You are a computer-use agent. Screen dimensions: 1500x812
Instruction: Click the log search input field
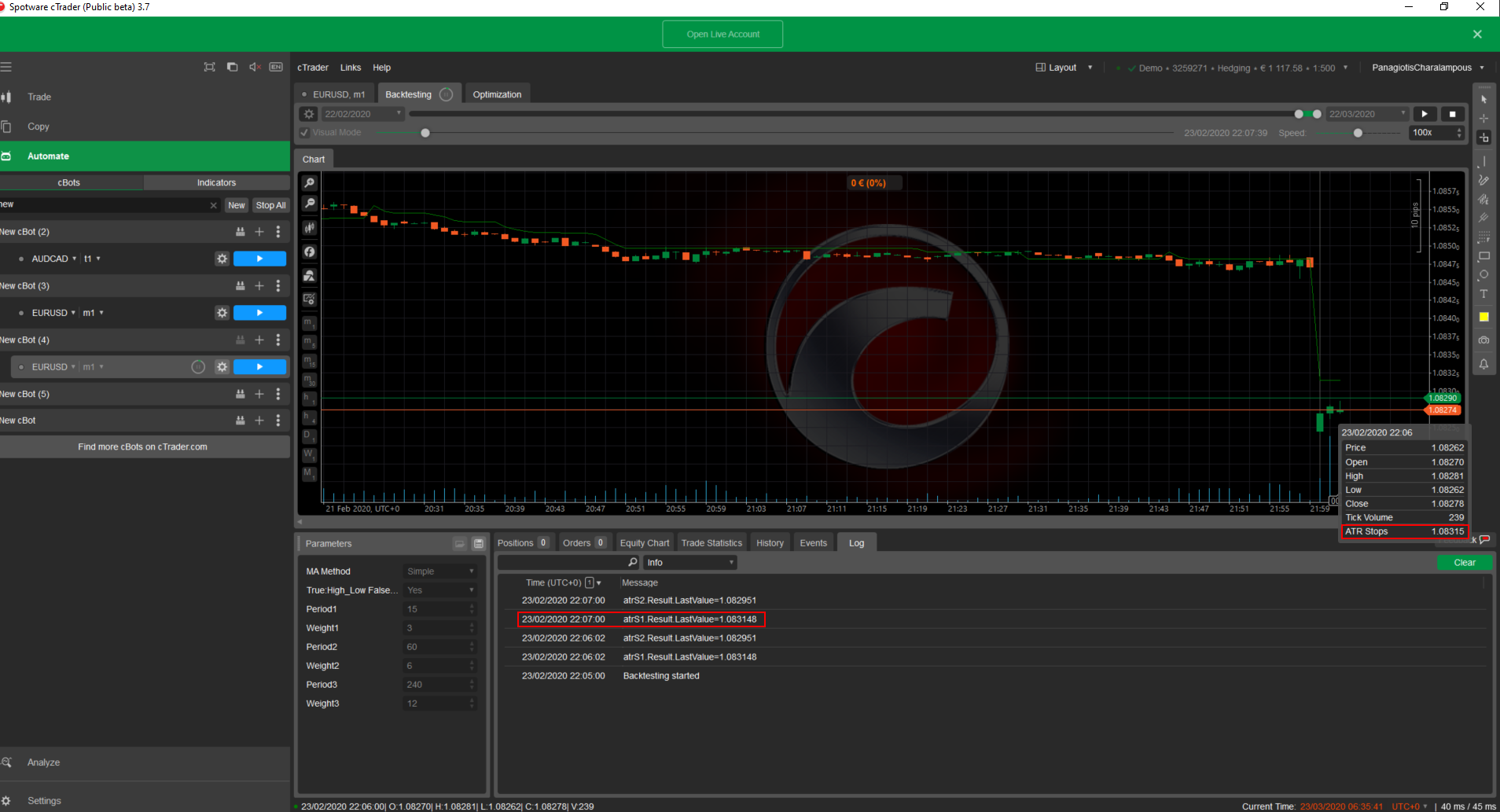pos(568,563)
